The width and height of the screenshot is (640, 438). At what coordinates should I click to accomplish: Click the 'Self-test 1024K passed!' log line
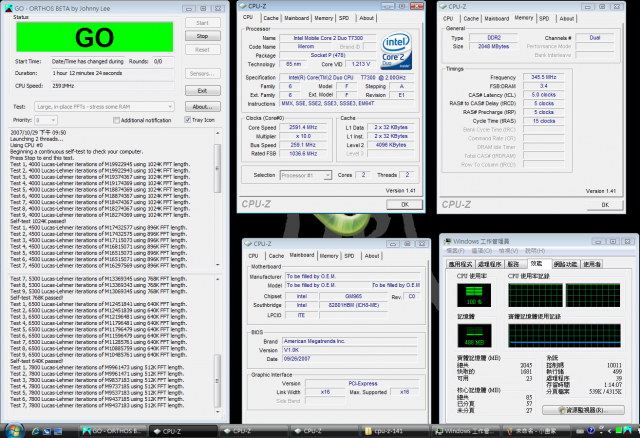(38, 221)
